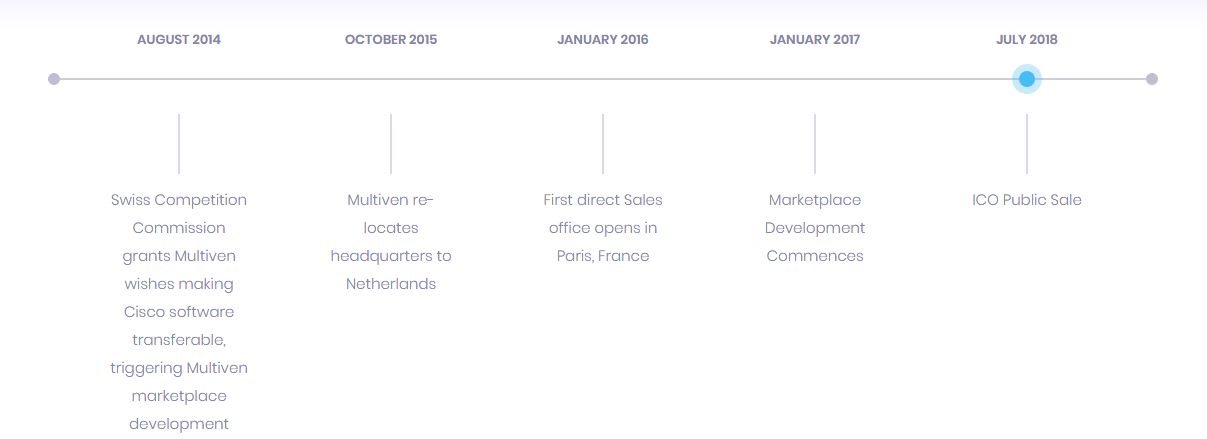
Task: Click the grey dot at timeline's left end
Action: (x=54, y=79)
